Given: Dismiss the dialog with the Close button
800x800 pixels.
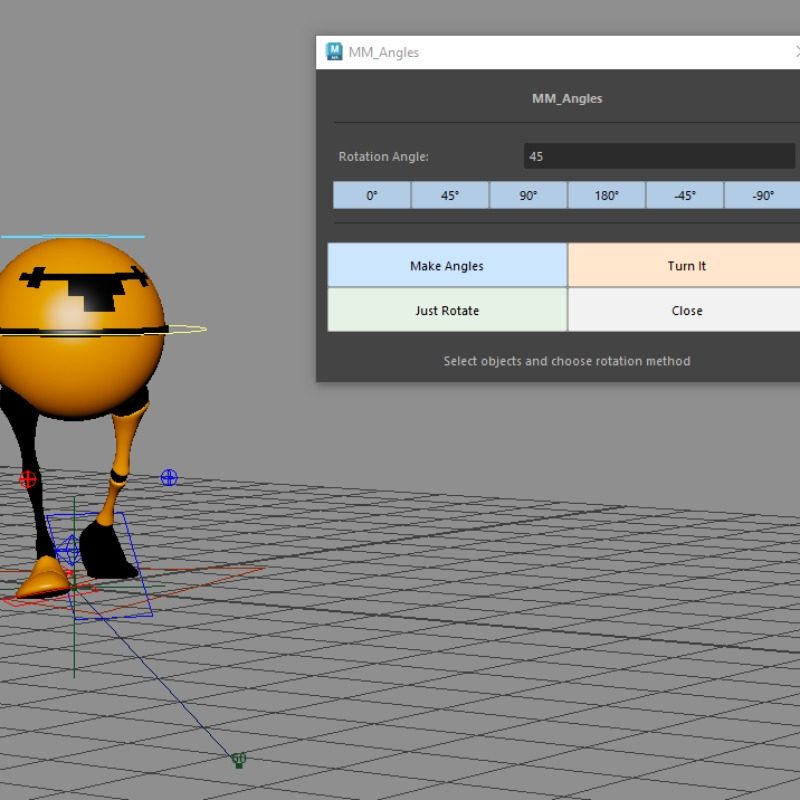Looking at the screenshot, I should (686, 311).
